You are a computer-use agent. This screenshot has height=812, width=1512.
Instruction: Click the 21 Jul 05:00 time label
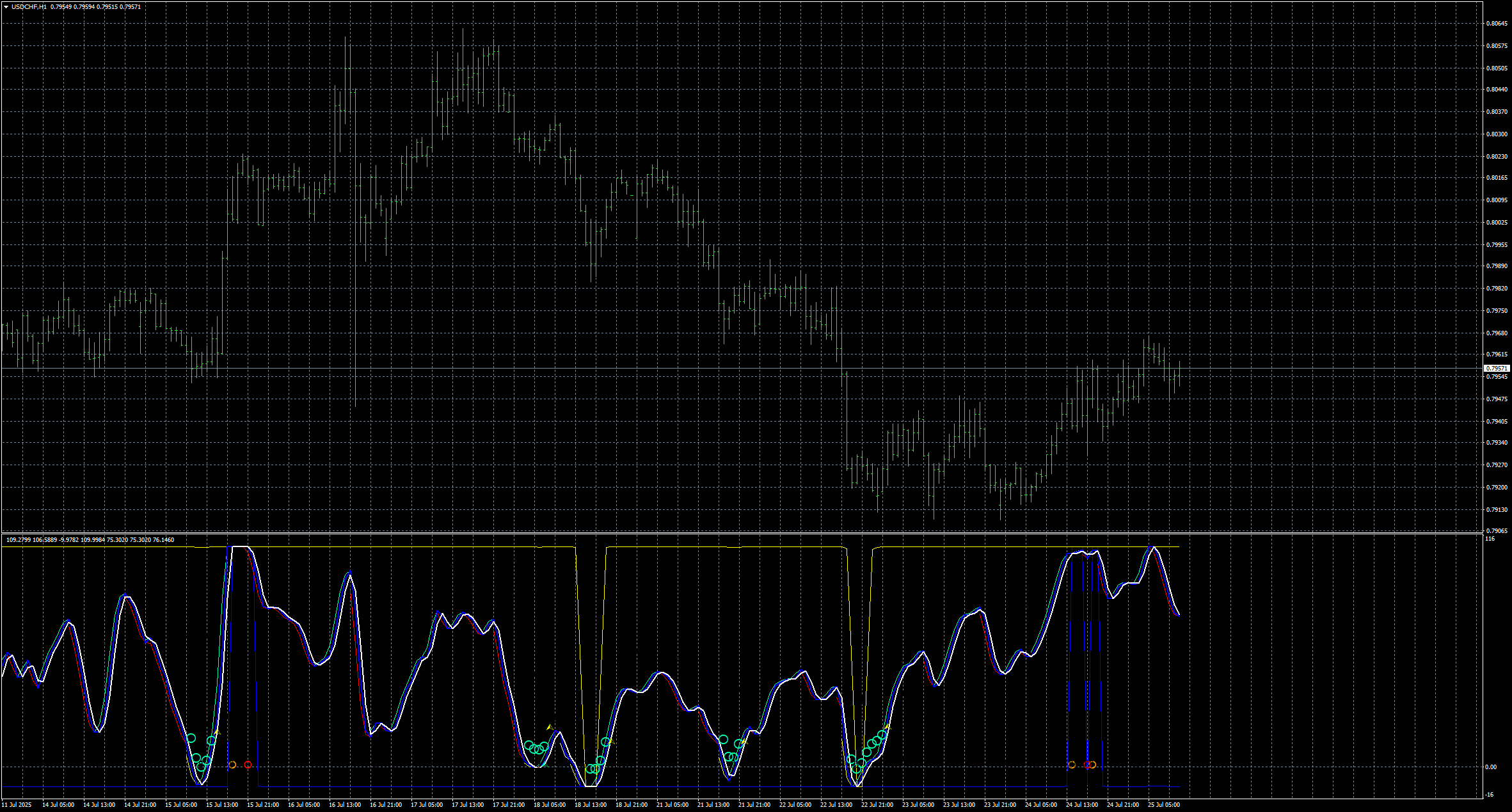tap(672, 805)
